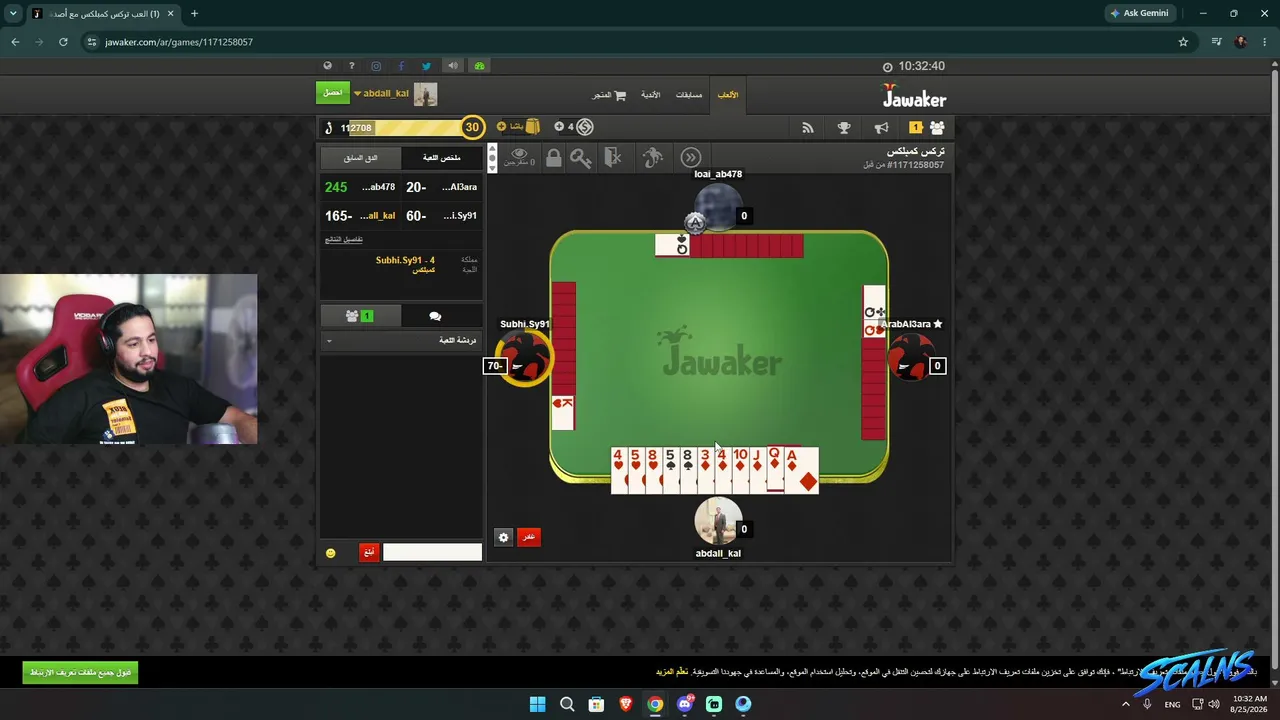Click Subhi.Sy91 player avatar
Viewport: 1280px width, 720px height.
[523, 359]
